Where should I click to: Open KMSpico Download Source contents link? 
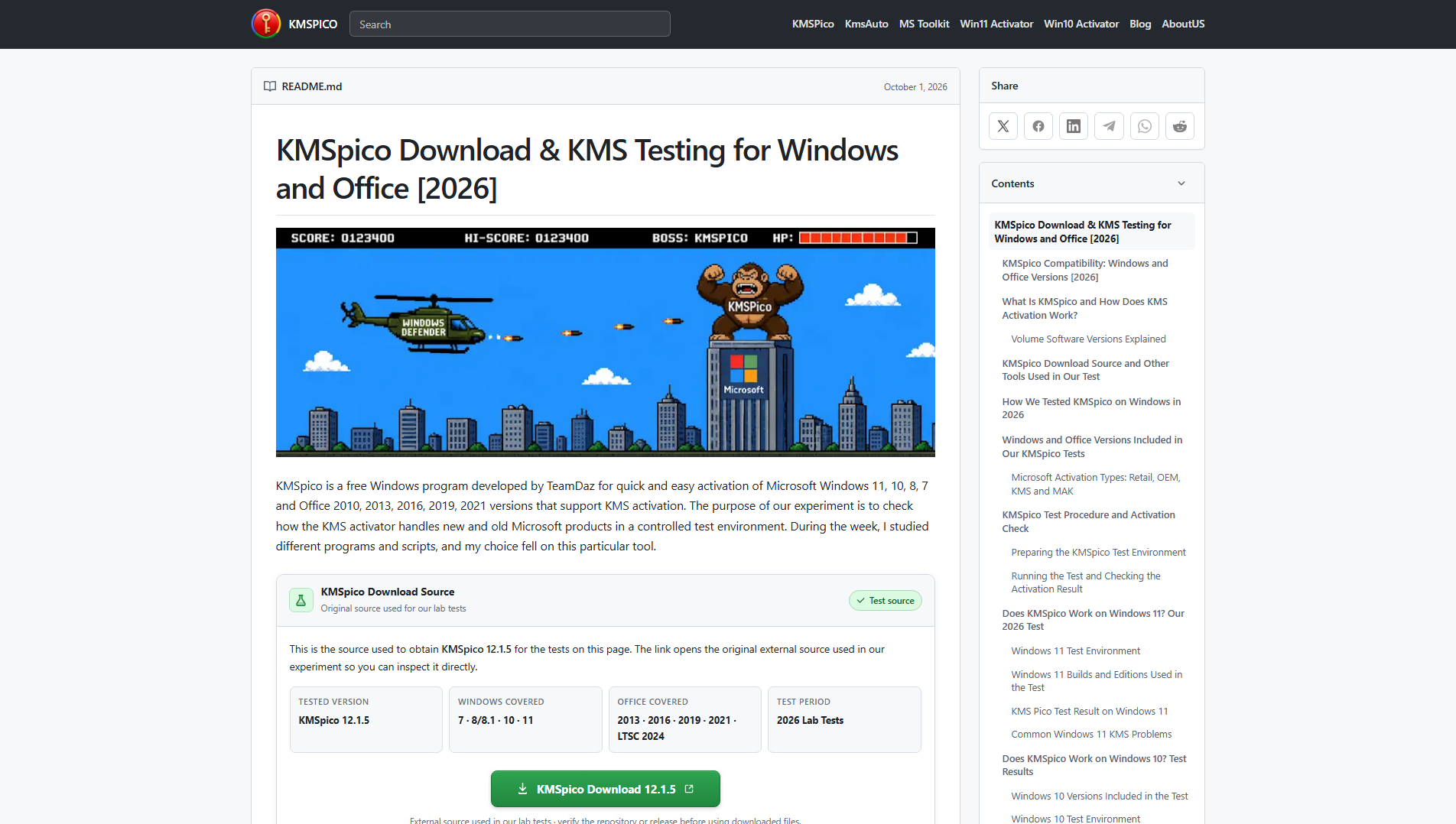pyautogui.click(x=1086, y=370)
